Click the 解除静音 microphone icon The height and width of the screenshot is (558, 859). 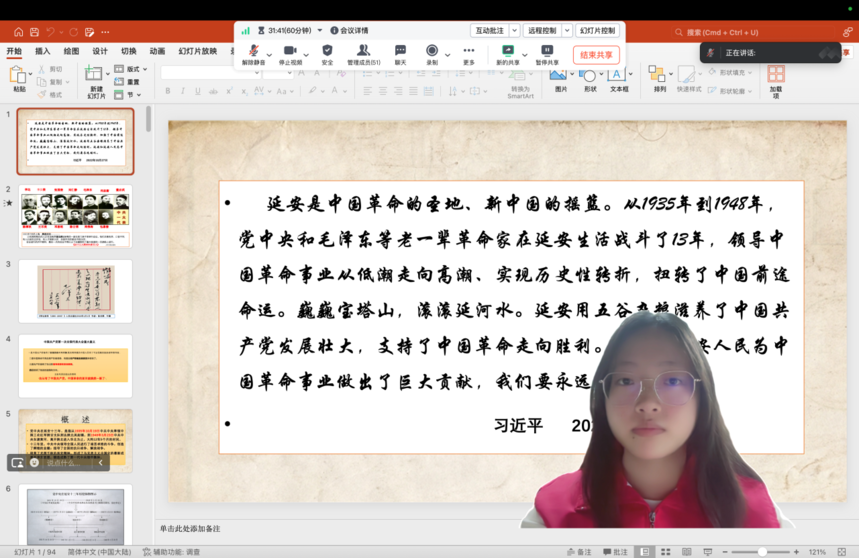point(253,51)
